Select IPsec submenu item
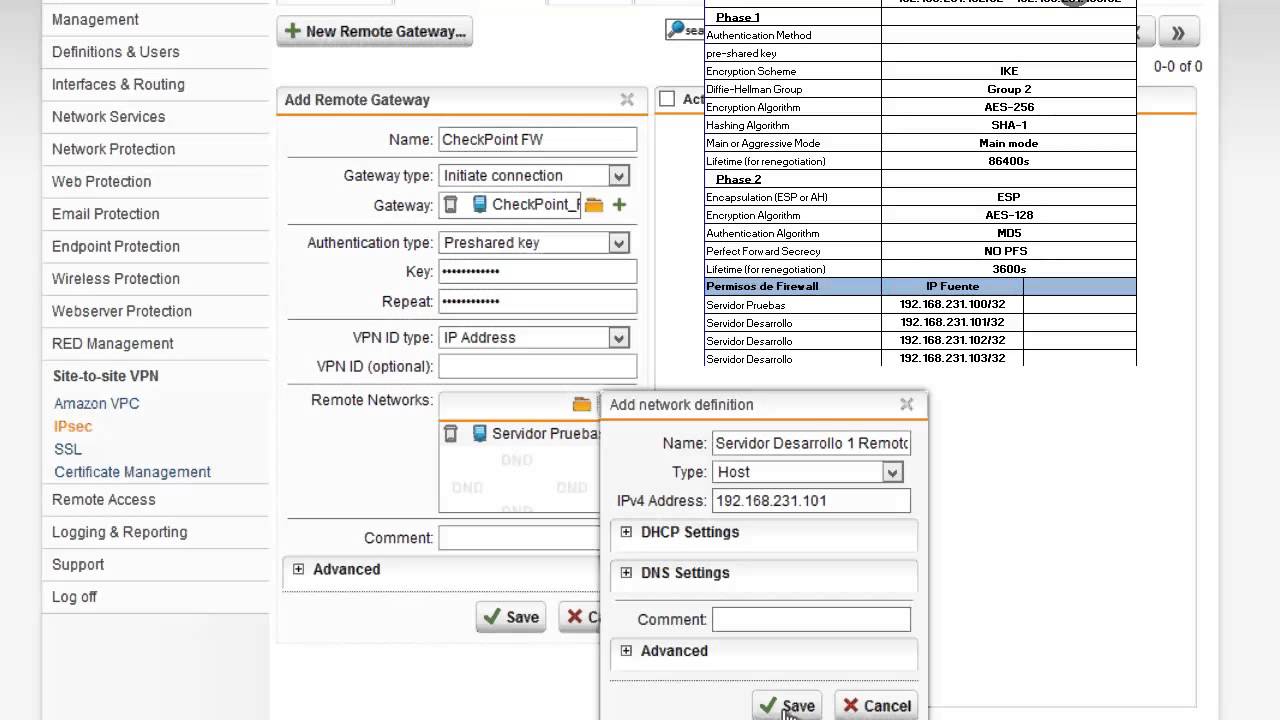This screenshot has width=1280, height=720. (73, 426)
